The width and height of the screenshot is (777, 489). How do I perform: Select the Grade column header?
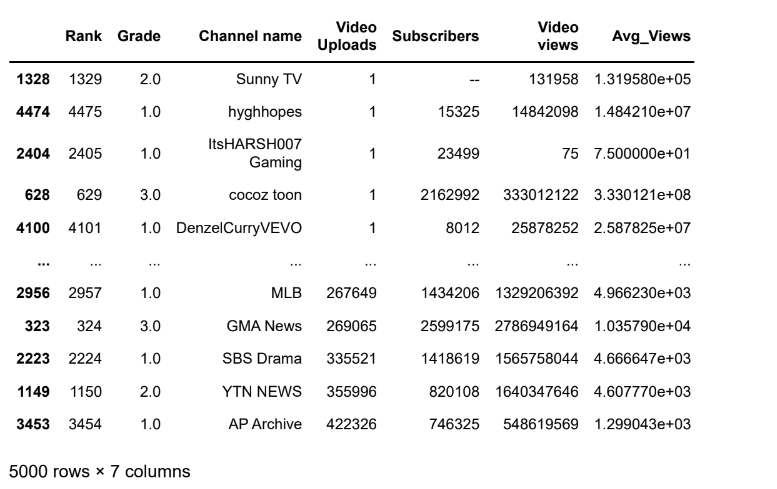point(139,36)
